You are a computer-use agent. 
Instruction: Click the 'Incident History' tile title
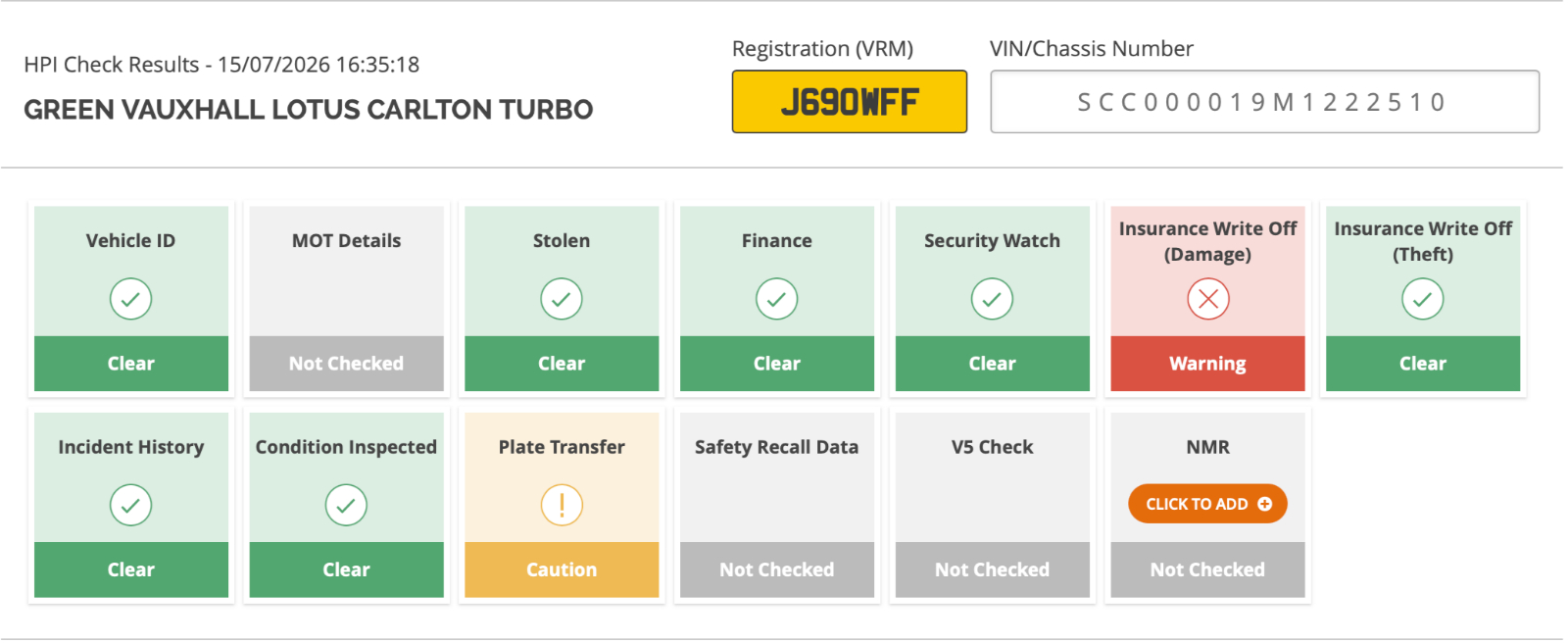pos(131,447)
